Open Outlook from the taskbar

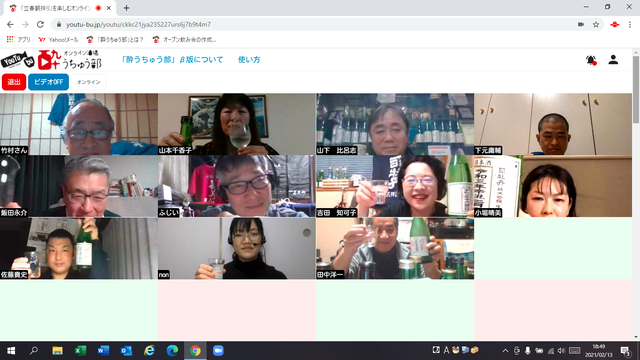126,351
